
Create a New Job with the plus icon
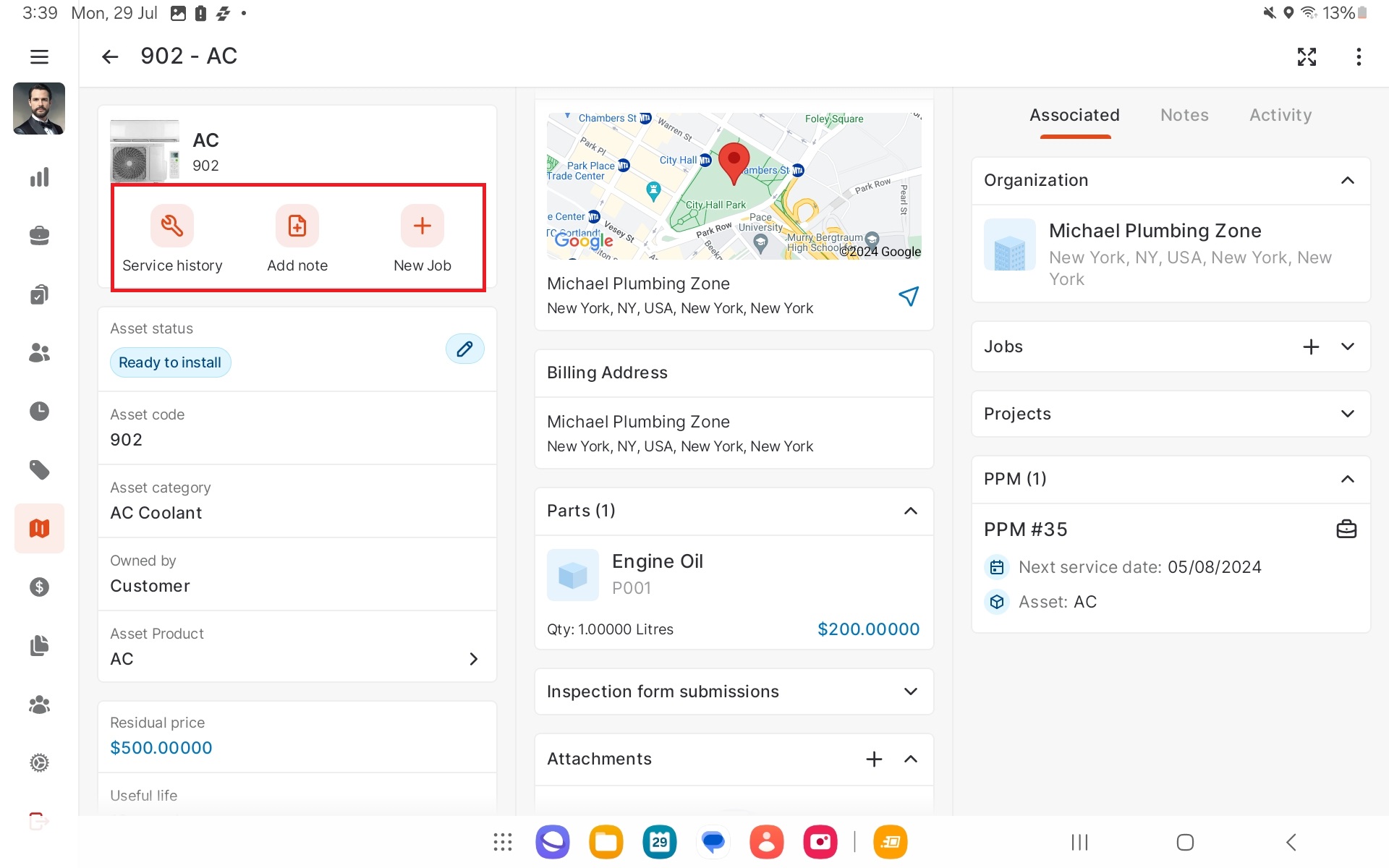tap(422, 226)
